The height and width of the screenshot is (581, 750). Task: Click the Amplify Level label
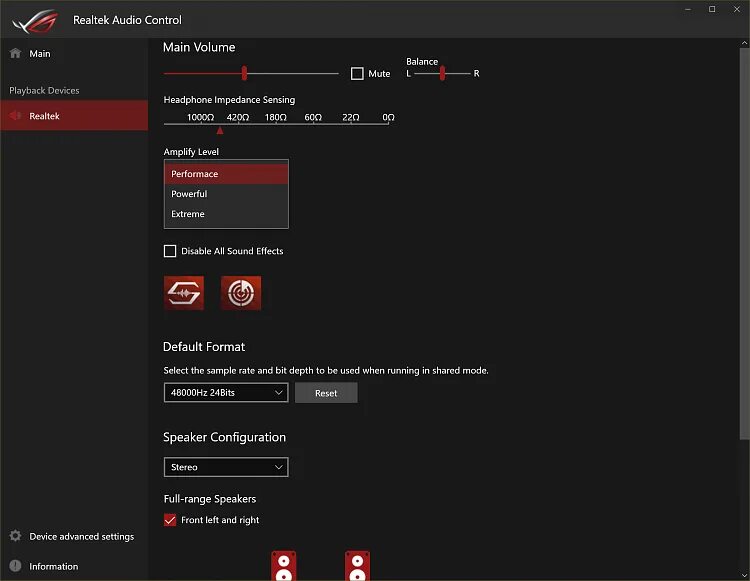click(191, 152)
